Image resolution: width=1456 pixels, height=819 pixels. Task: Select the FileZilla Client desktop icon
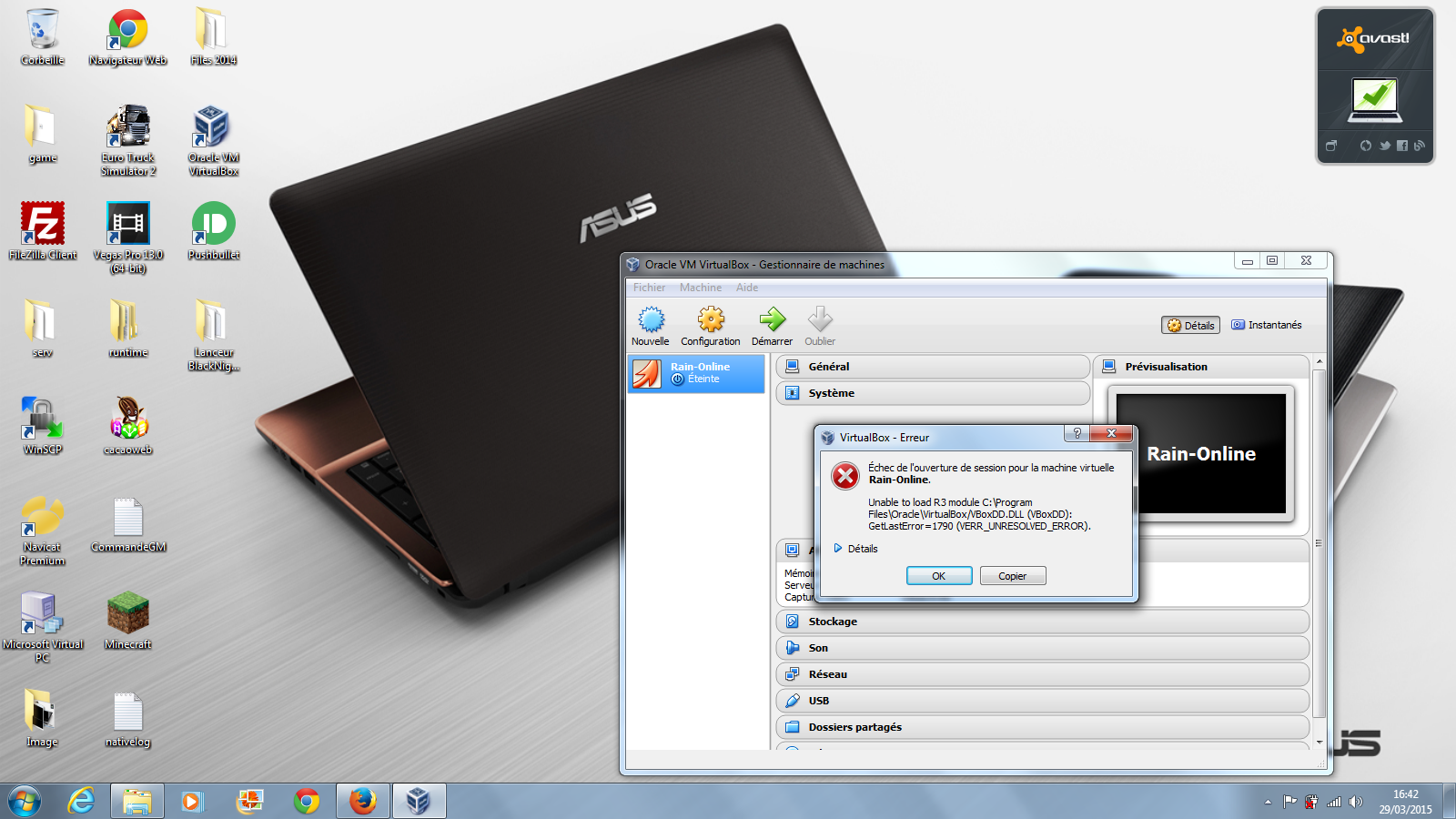click(43, 232)
